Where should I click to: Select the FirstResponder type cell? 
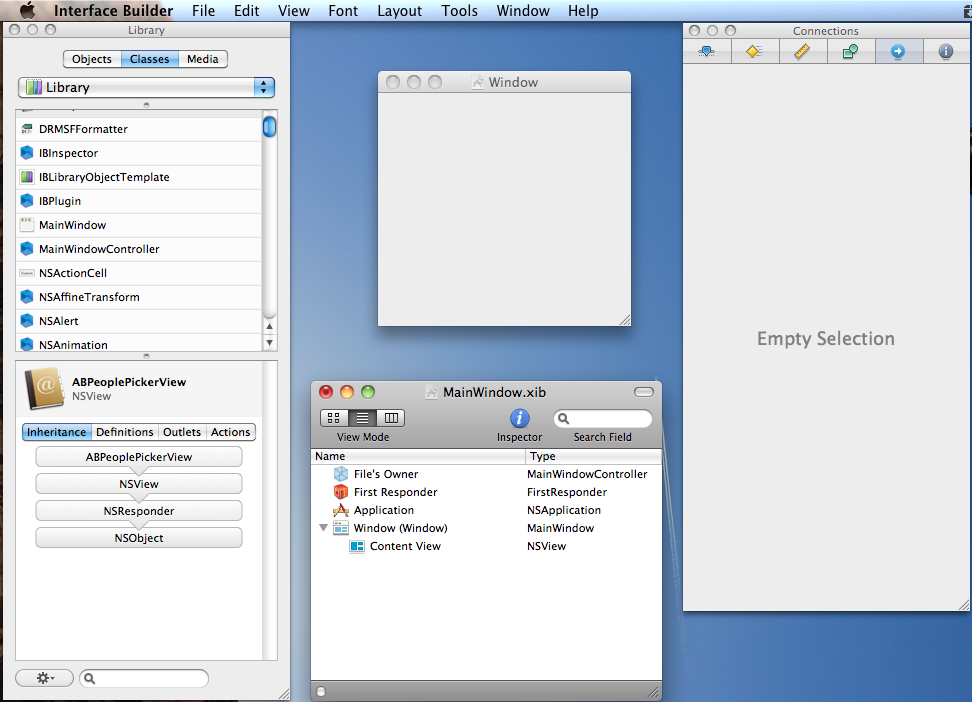click(x=567, y=492)
